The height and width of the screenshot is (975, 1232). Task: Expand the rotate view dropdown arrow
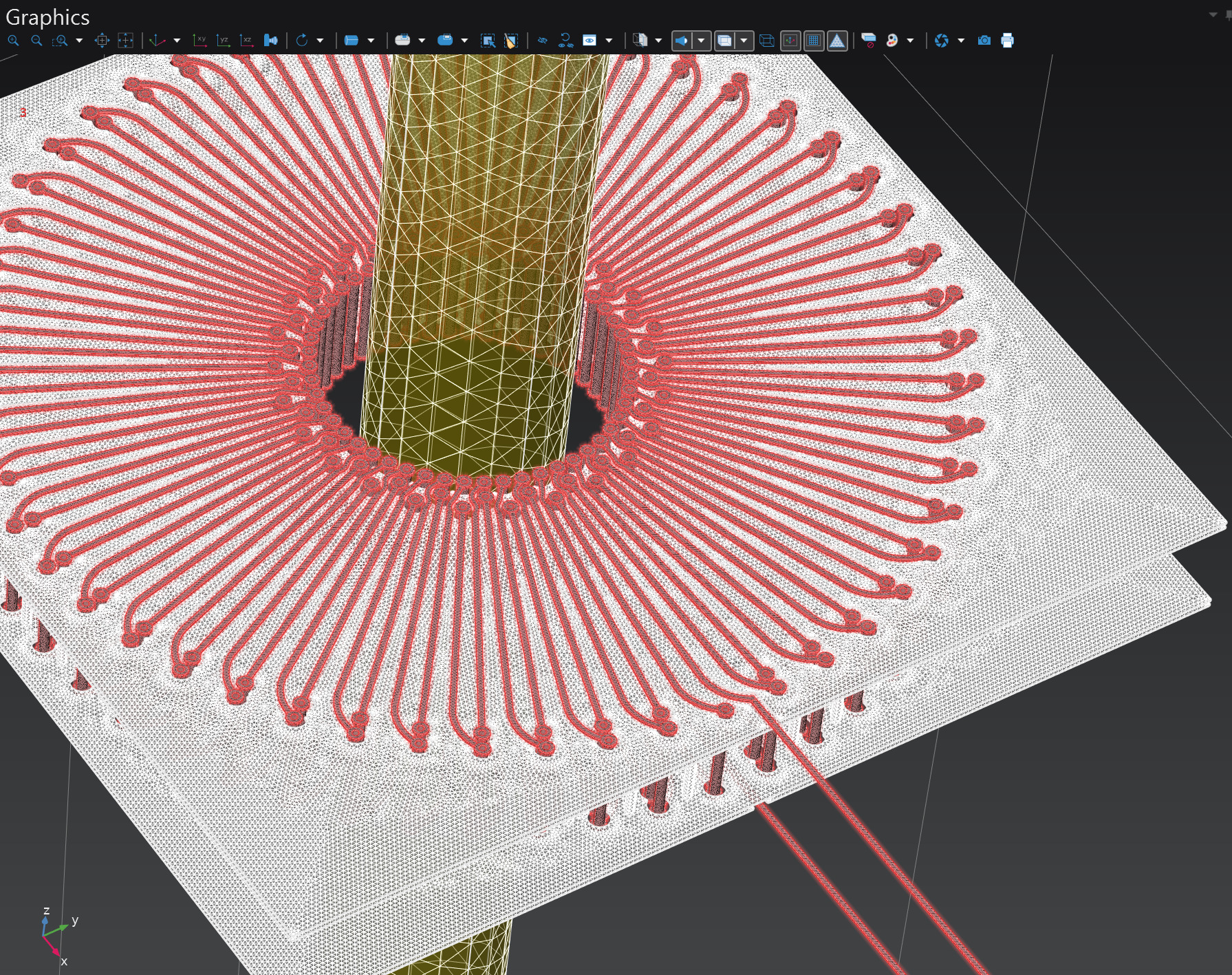coord(320,41)
